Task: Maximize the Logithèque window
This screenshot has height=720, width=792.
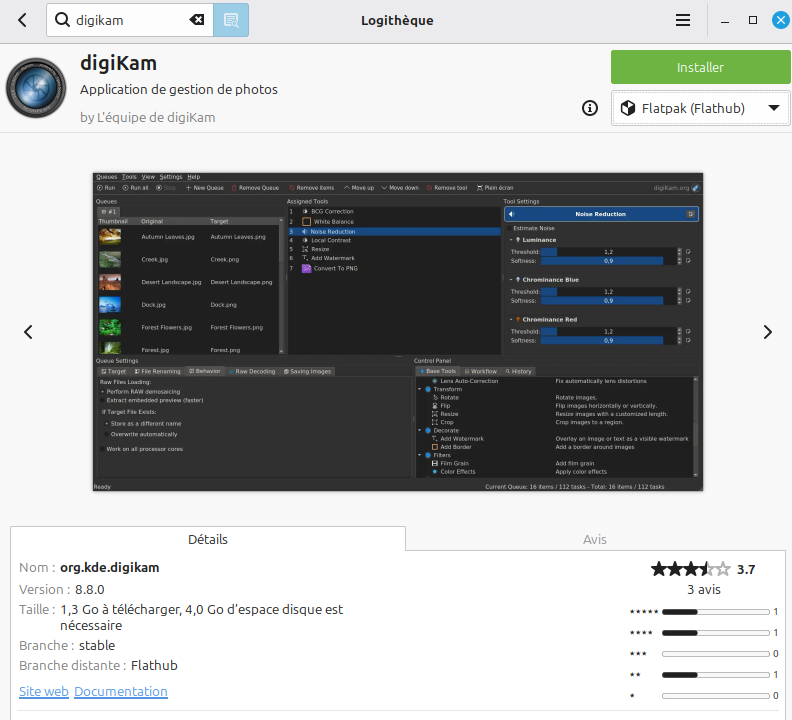Action: click(x=753, y=20)
